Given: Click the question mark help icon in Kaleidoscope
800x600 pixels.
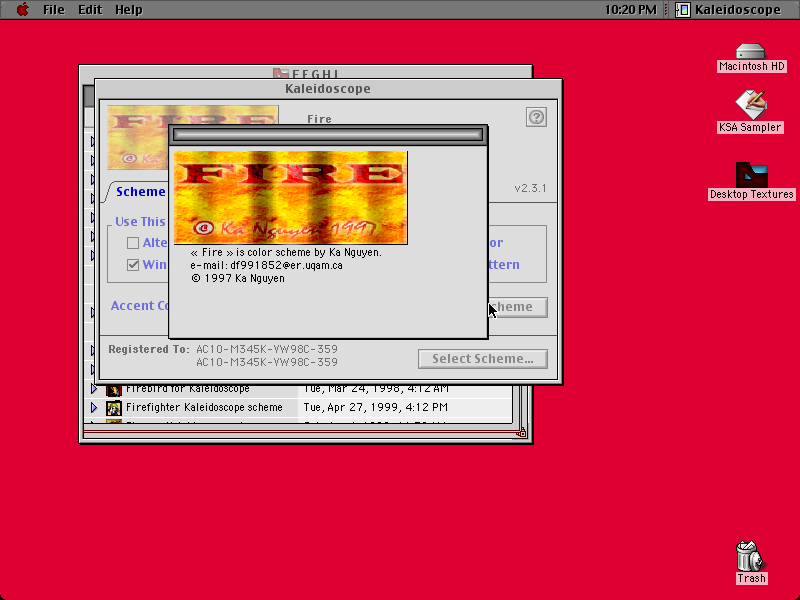Looking at the screenshot, I should pos(536,117).
